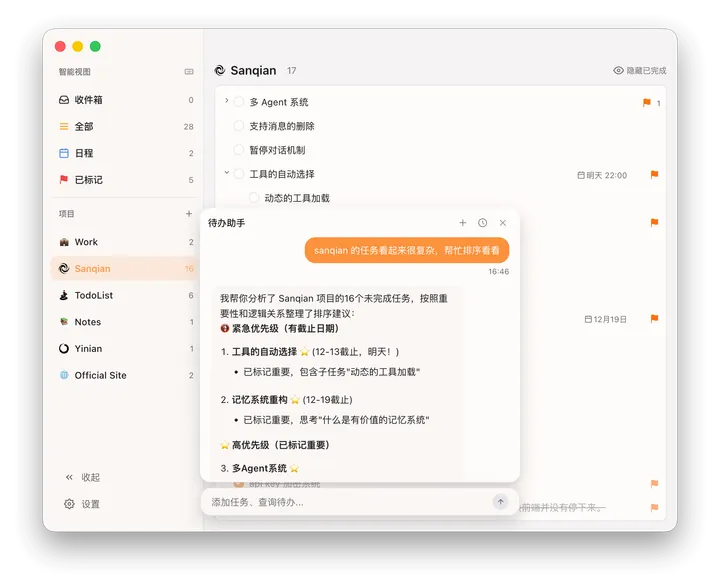This screenshot has height=588, width=720.
Task: Check off the 工具的自动选择 task
Action: (x=239, y=174)
